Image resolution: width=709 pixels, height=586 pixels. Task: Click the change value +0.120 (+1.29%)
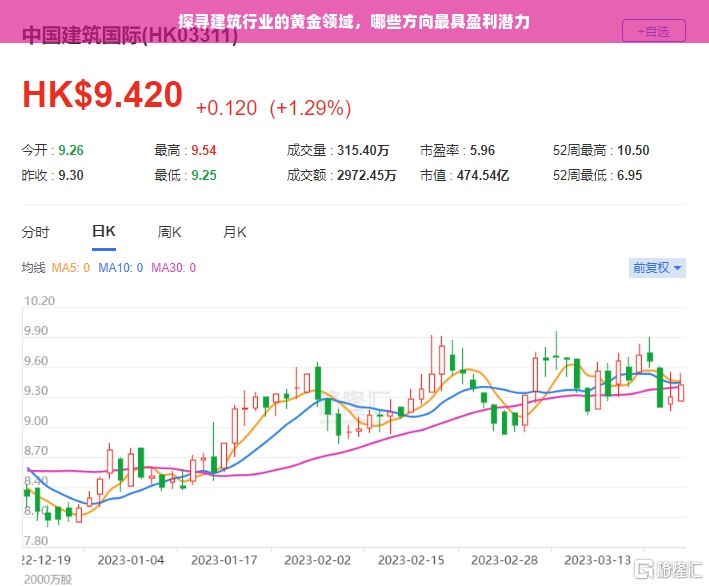tap(274, 108)
